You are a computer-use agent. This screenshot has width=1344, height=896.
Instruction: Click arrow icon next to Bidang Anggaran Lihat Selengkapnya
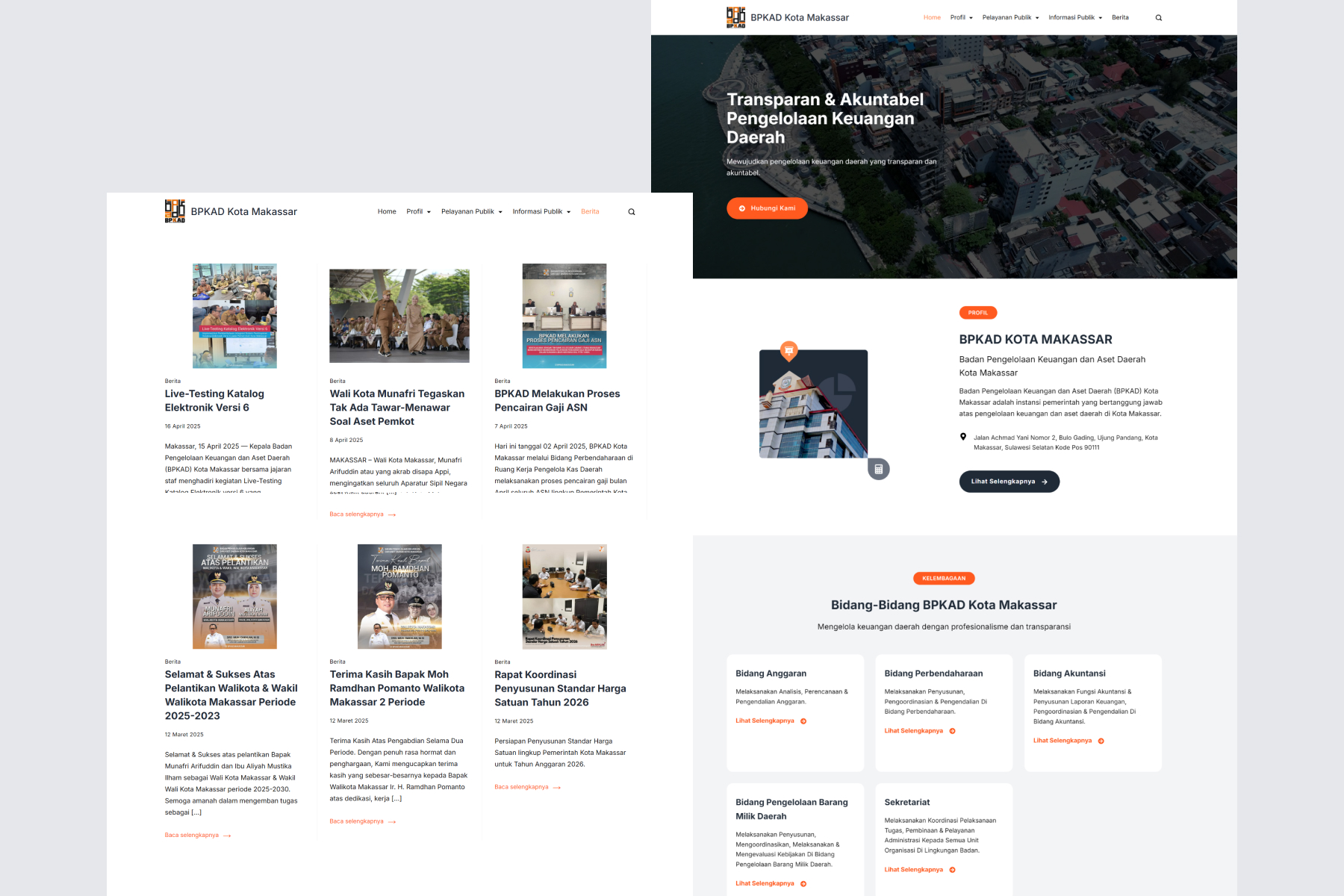point(803,721)
